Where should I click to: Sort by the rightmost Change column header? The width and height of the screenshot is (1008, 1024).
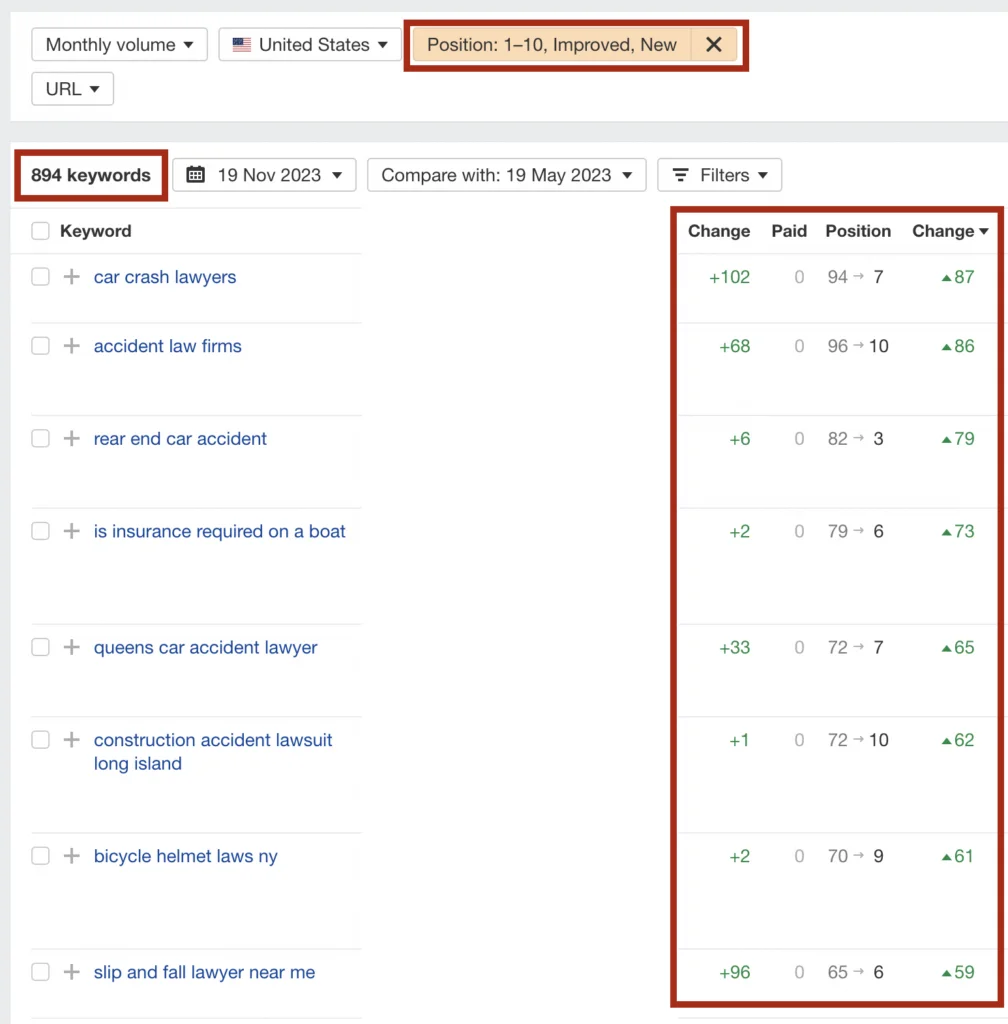point(949,231)
